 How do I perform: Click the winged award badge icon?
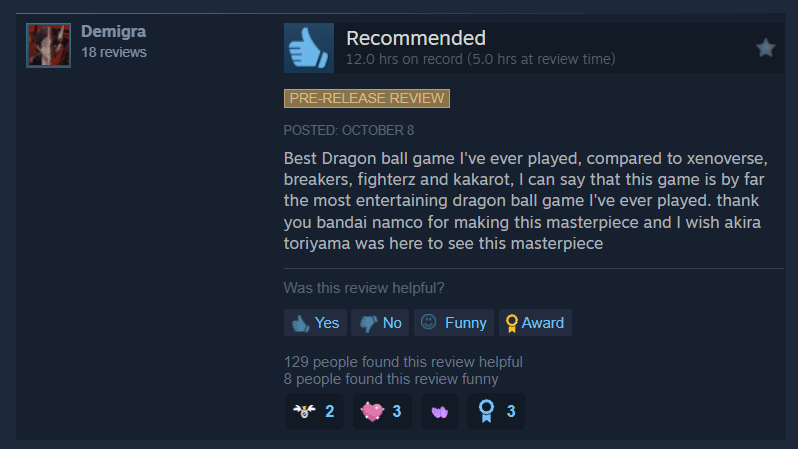304,411
